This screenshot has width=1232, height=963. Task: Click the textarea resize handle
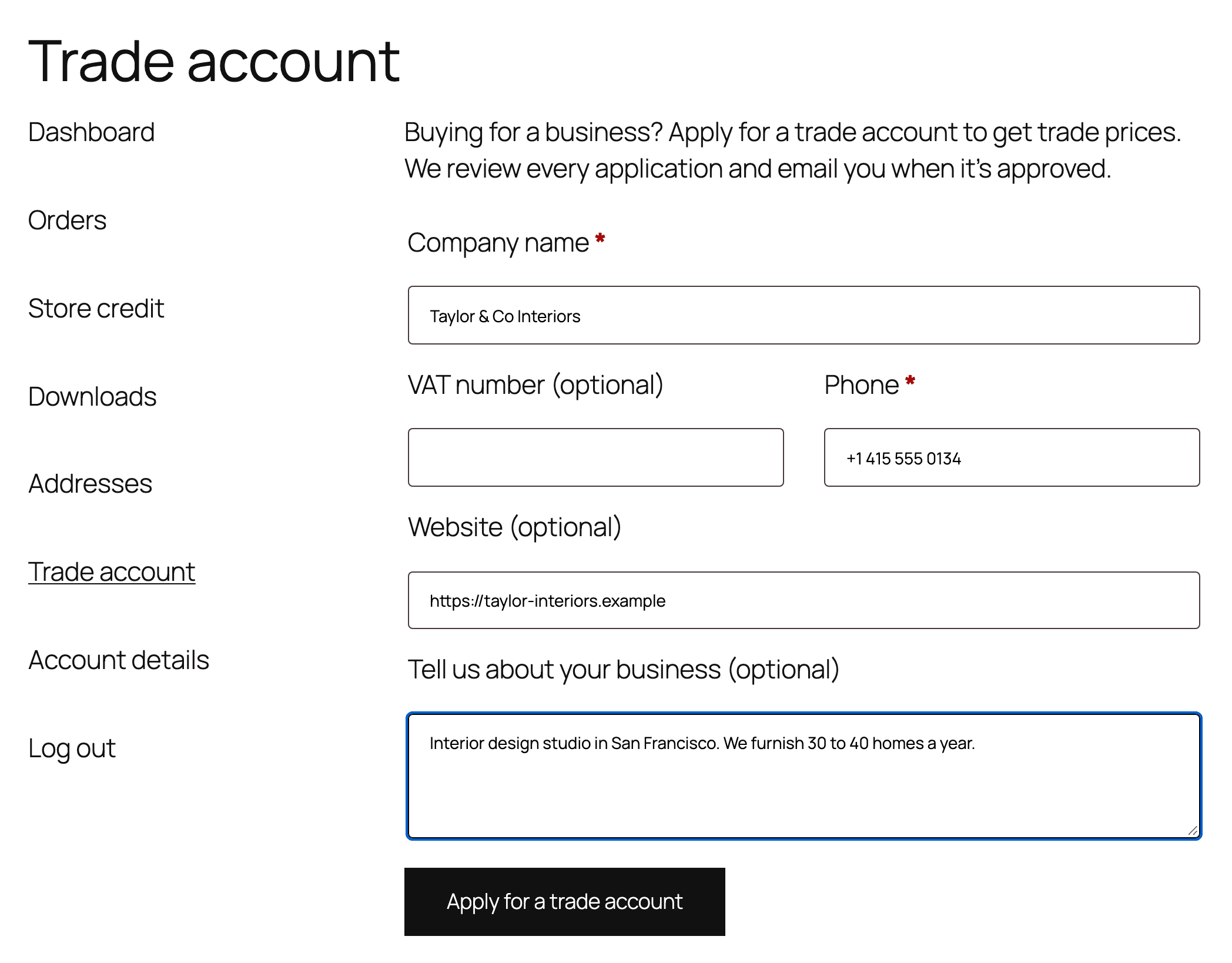pos(1193,831)
